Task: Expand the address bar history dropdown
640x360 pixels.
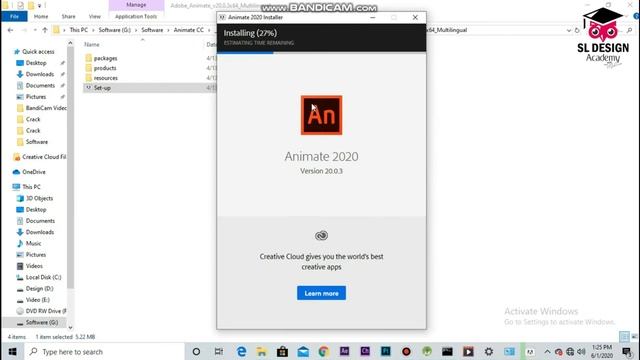Action: [x=569, y=30]
